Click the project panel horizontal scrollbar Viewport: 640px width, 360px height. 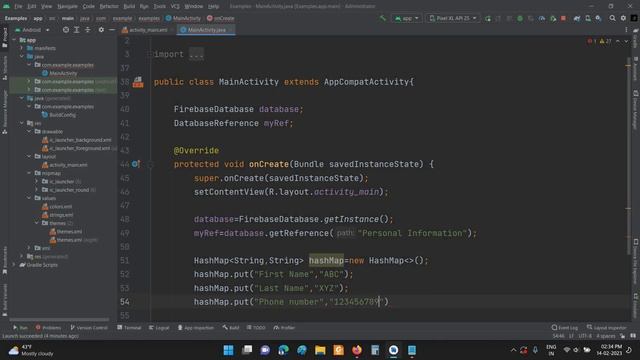pyautogui.click(x=59, y=319)
